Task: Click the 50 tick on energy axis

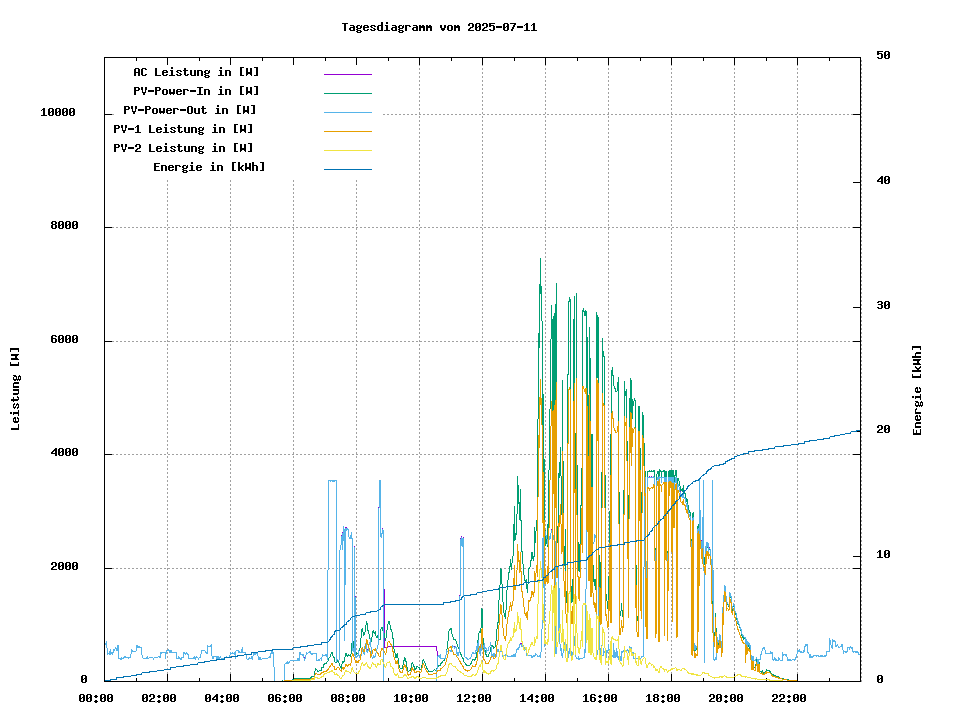Action: pyautogui.click(x=883, y=56)
